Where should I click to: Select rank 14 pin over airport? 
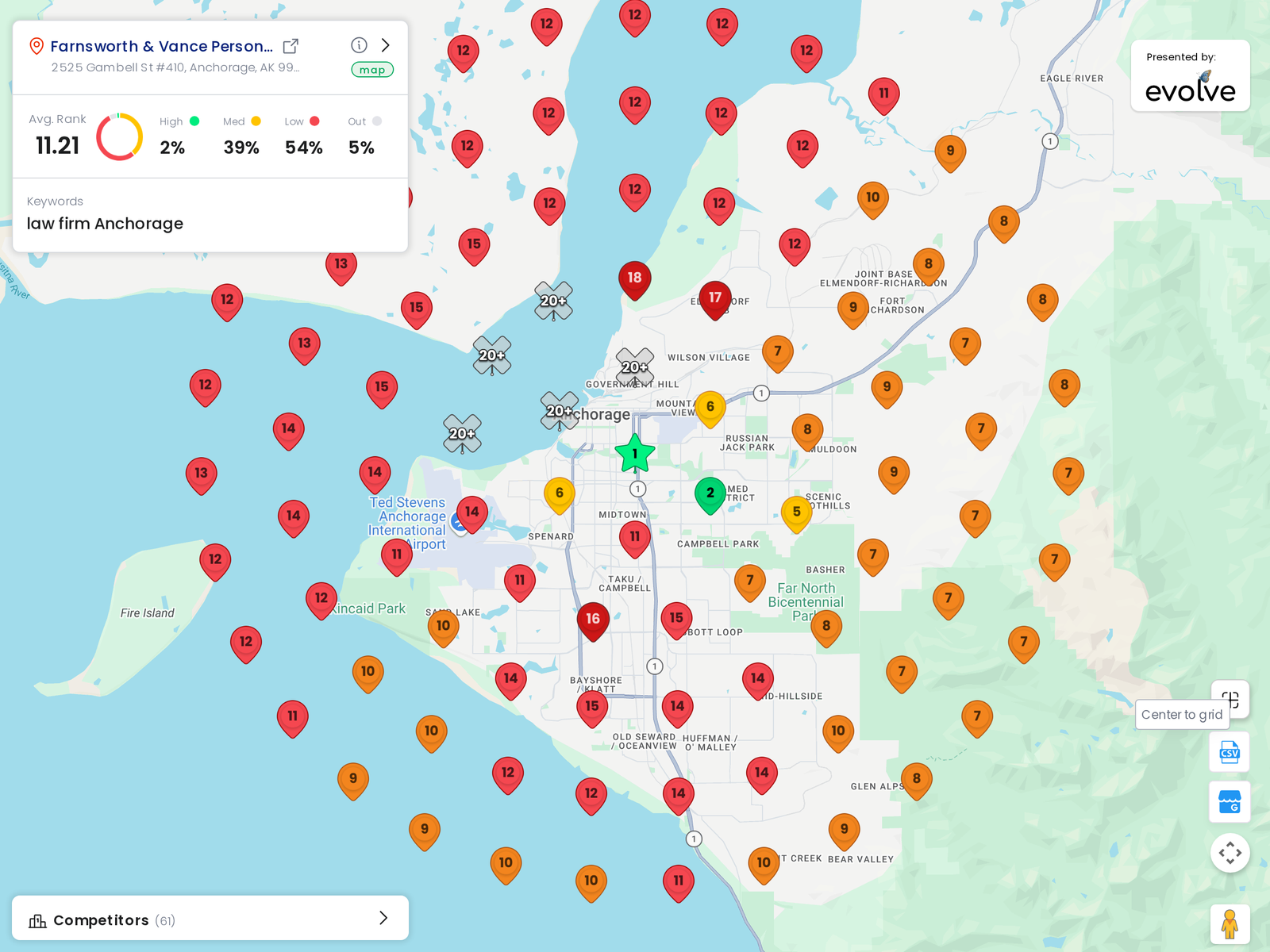point(472,514)
